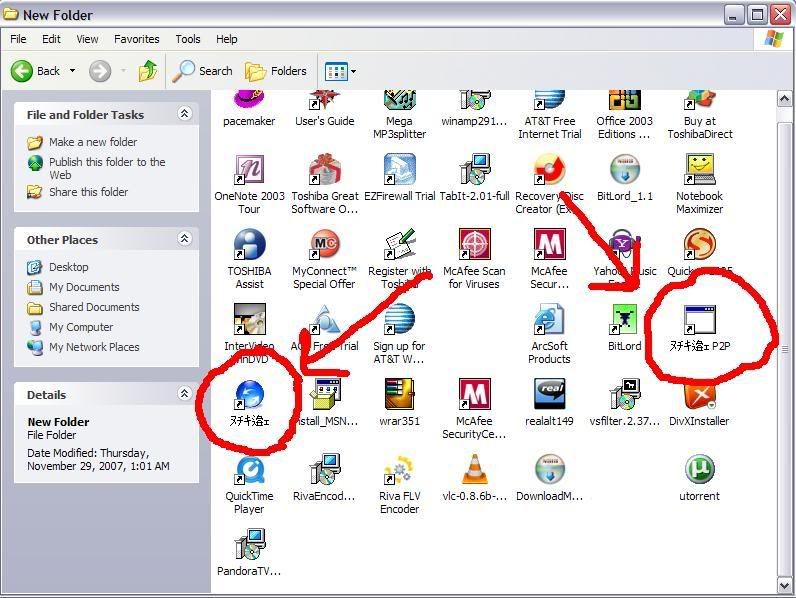
Task: Collapse the Details panel
Action: coord(184,393)
